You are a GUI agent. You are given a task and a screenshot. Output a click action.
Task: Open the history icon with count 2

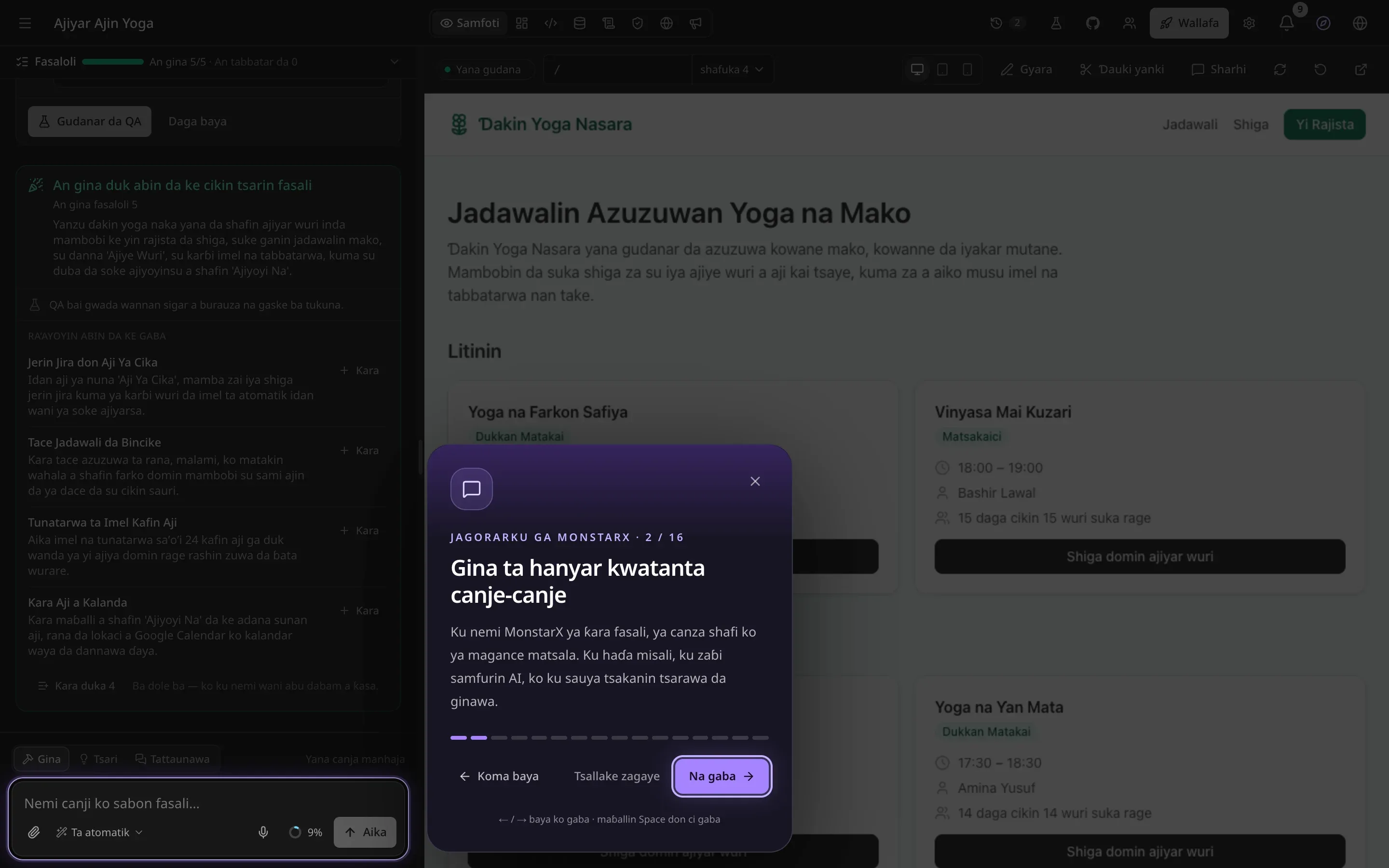[x=1006, y=23]
